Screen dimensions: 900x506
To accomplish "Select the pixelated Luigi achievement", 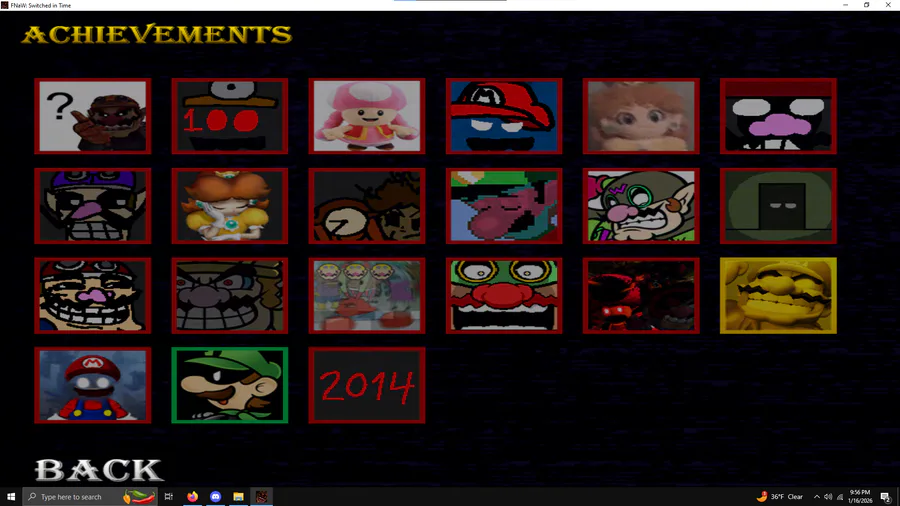I will 504,206.
